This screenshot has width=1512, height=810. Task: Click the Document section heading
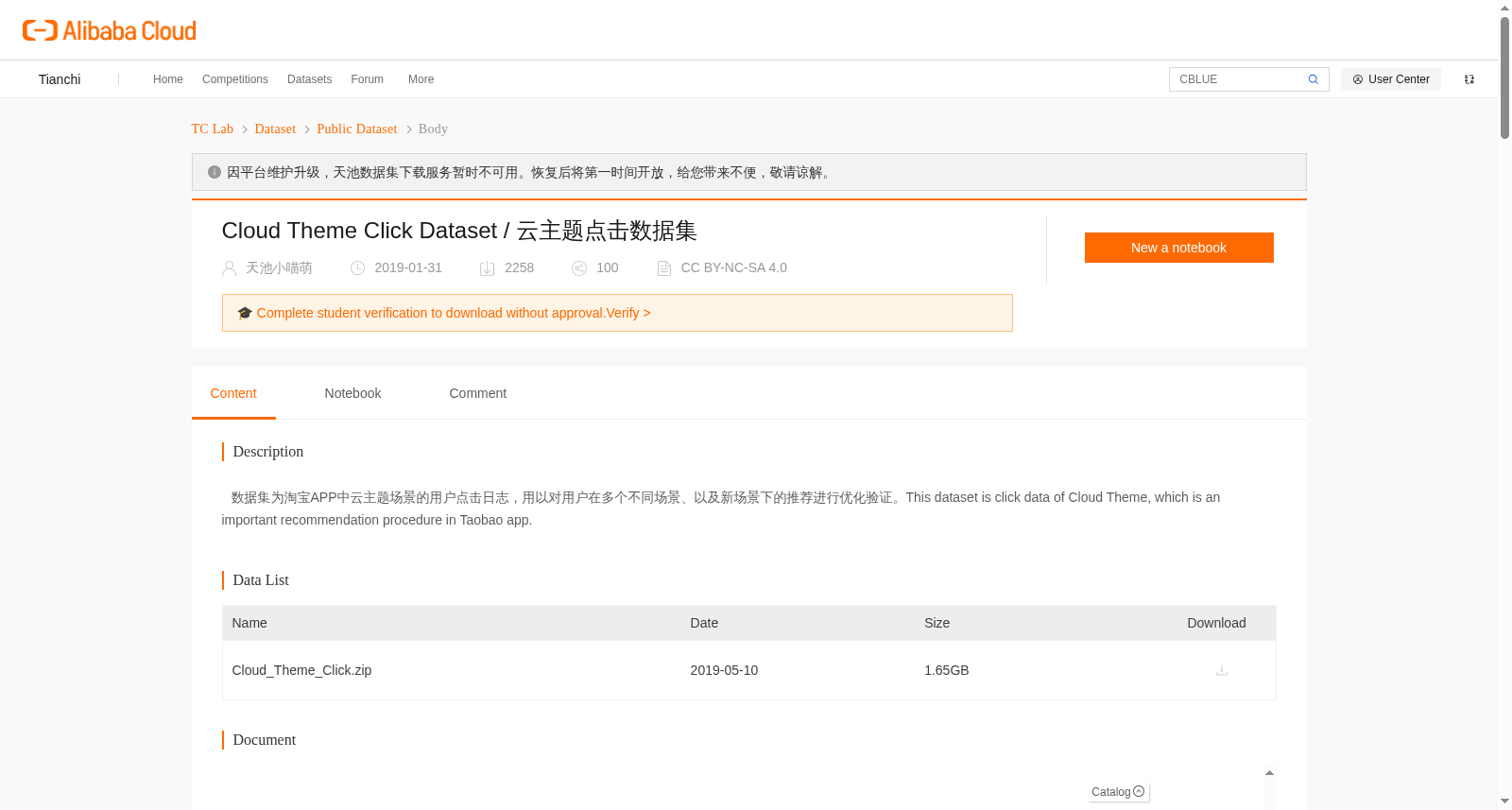265,740
